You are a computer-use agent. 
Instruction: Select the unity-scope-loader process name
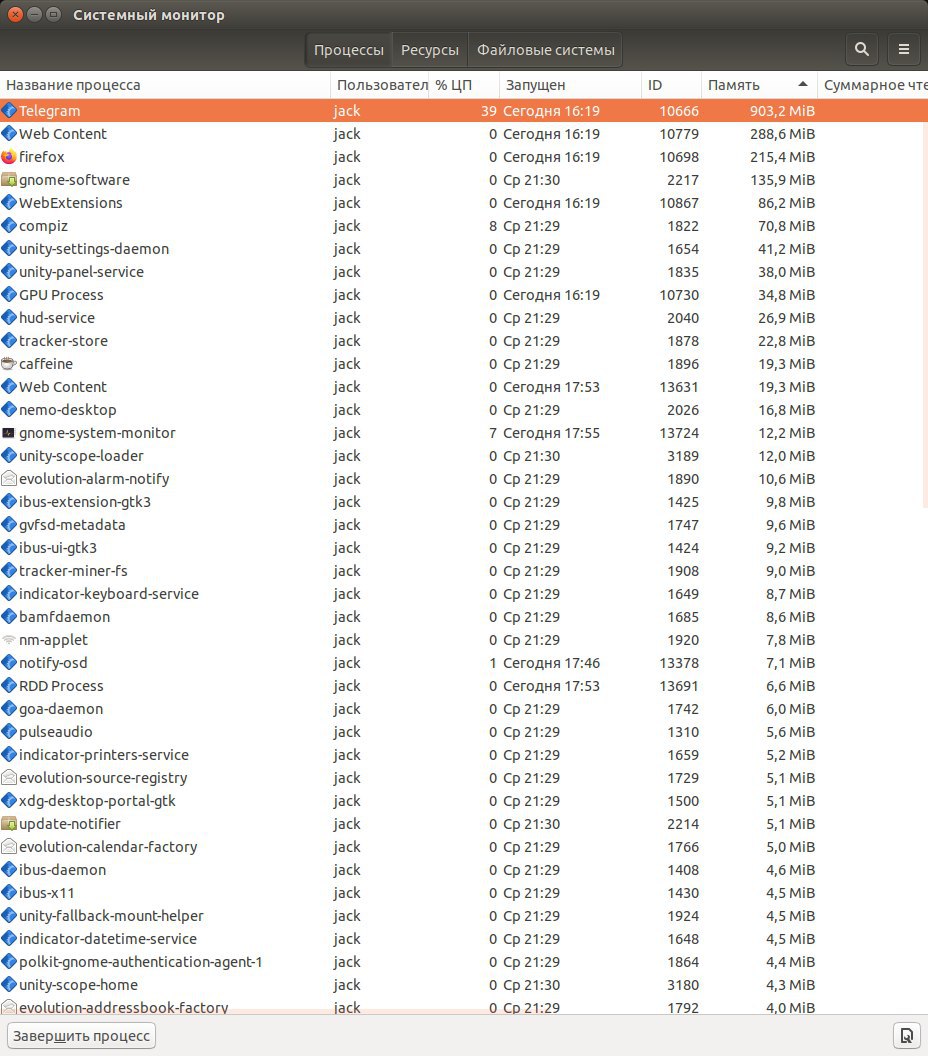point(81,456)
